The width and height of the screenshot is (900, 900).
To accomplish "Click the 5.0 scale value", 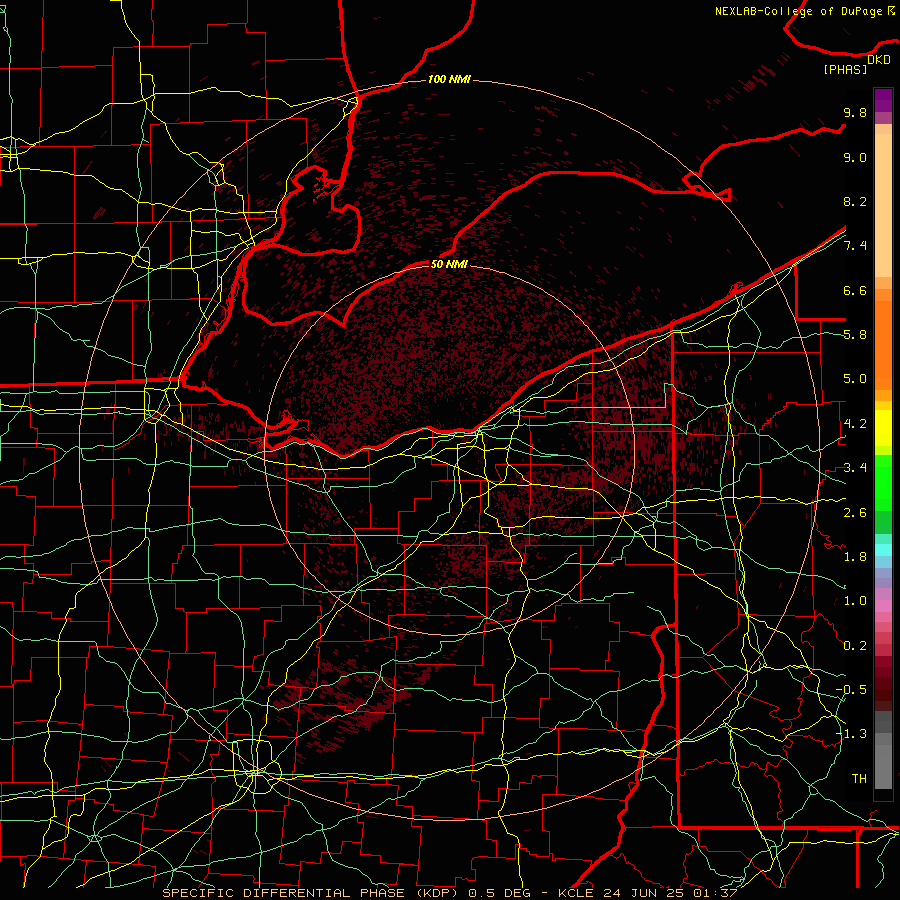I will click(855, 379).
